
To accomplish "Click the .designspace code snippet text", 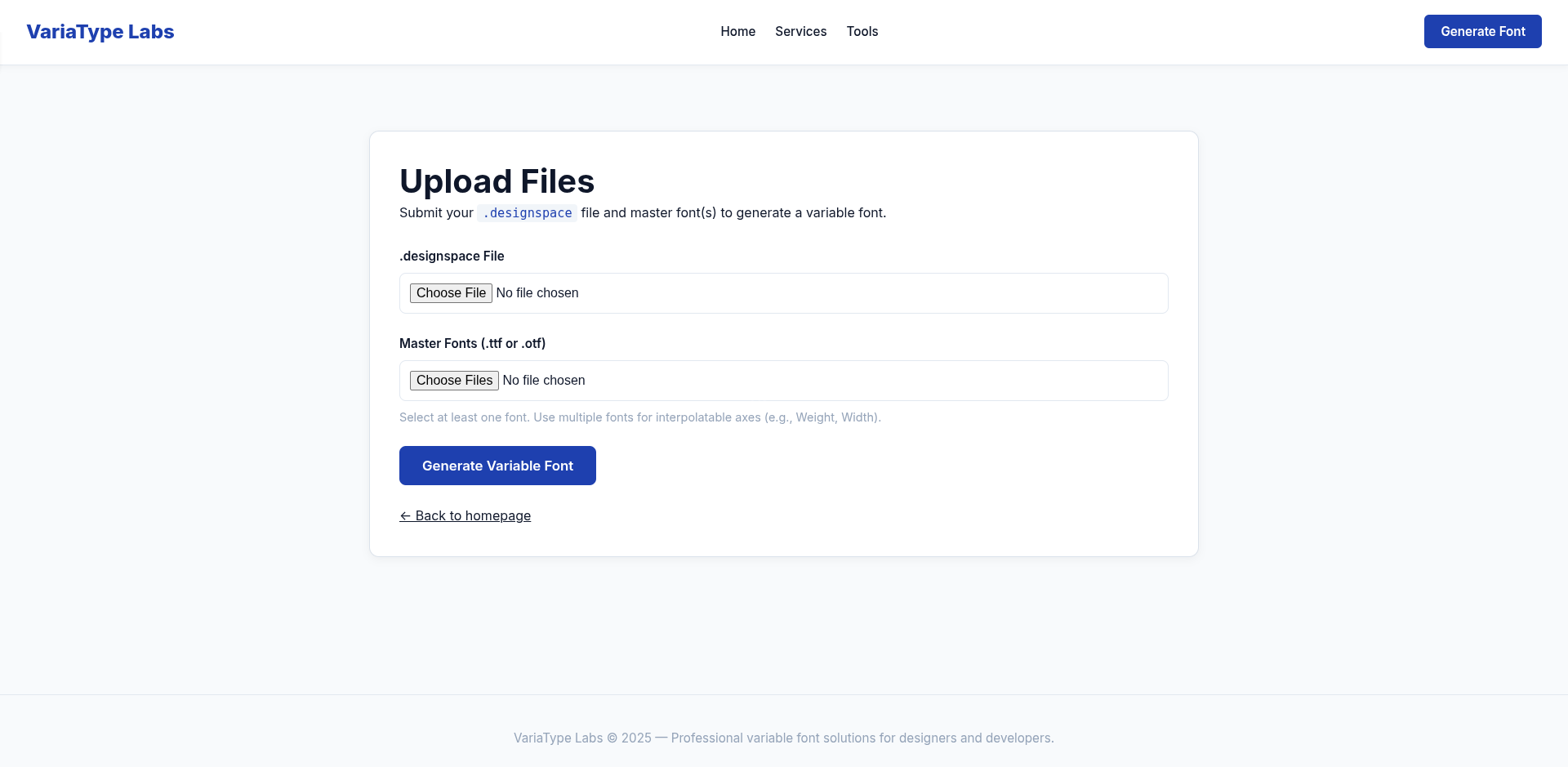I will [527, 213].
